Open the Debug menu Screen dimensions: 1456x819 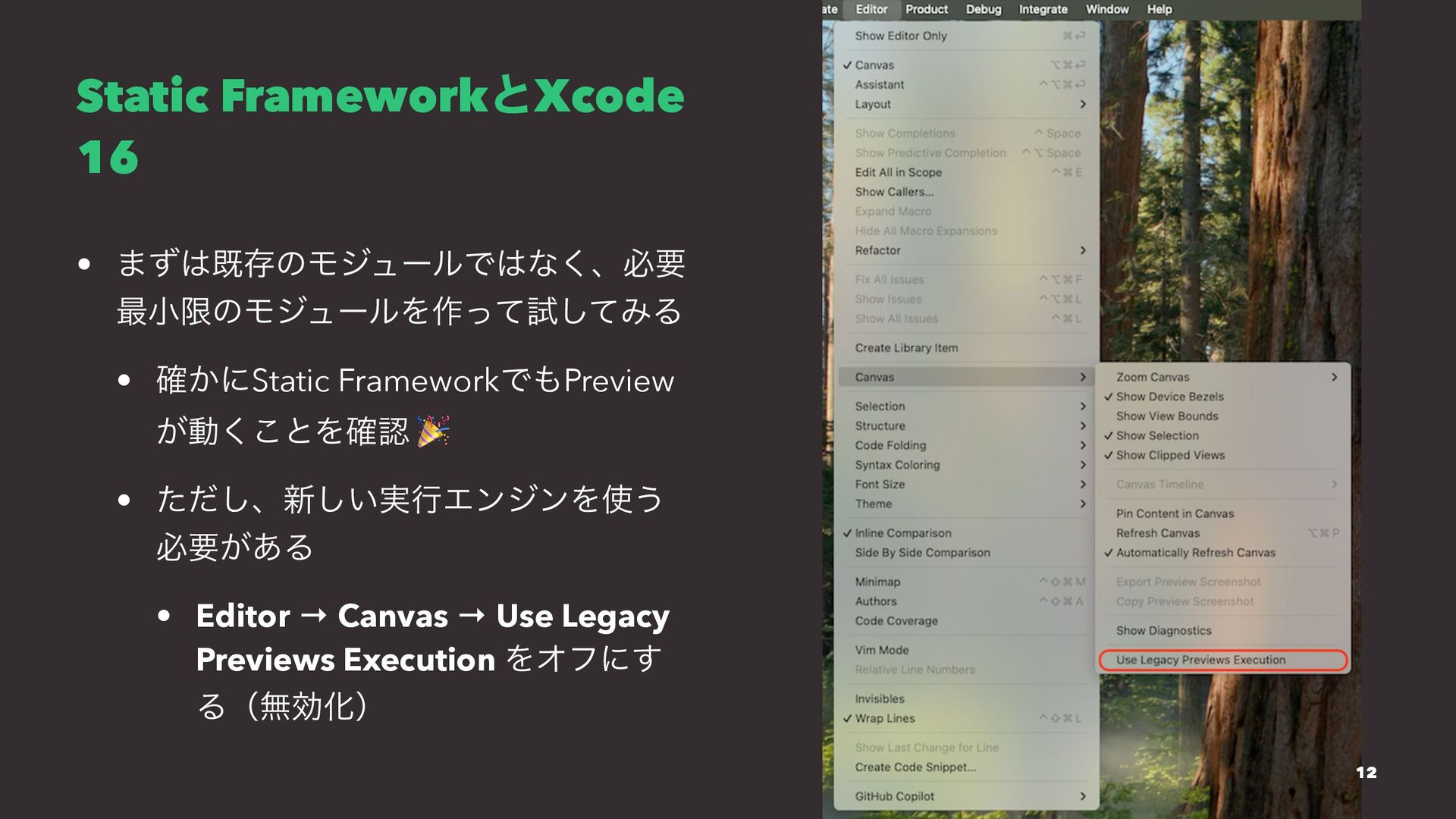click(x=984, y=9)
